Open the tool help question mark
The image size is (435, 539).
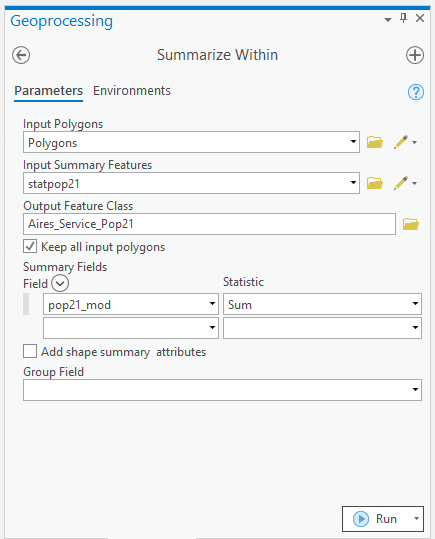coord(416,92)
